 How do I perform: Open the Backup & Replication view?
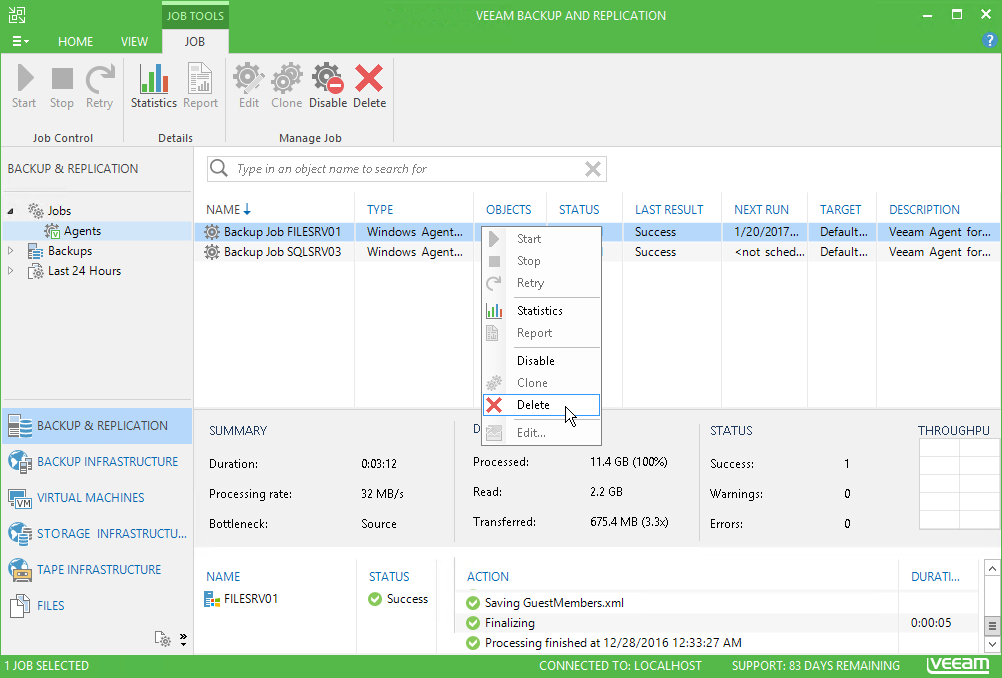[97, 426]
